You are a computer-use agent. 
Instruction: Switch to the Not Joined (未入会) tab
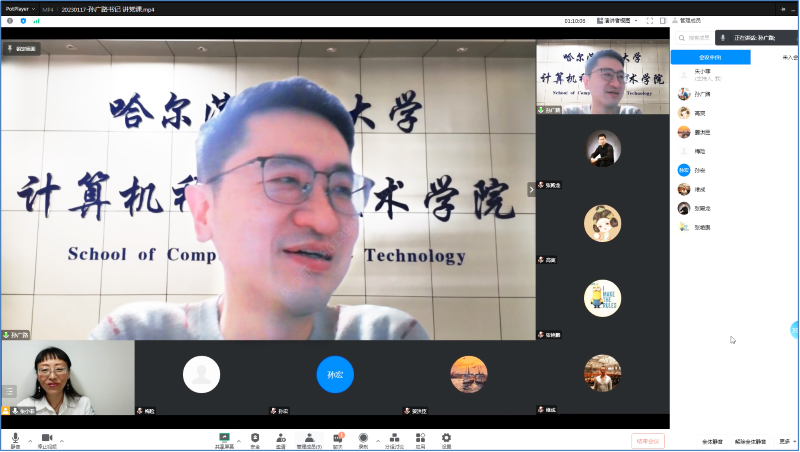[x=790, y=57]
